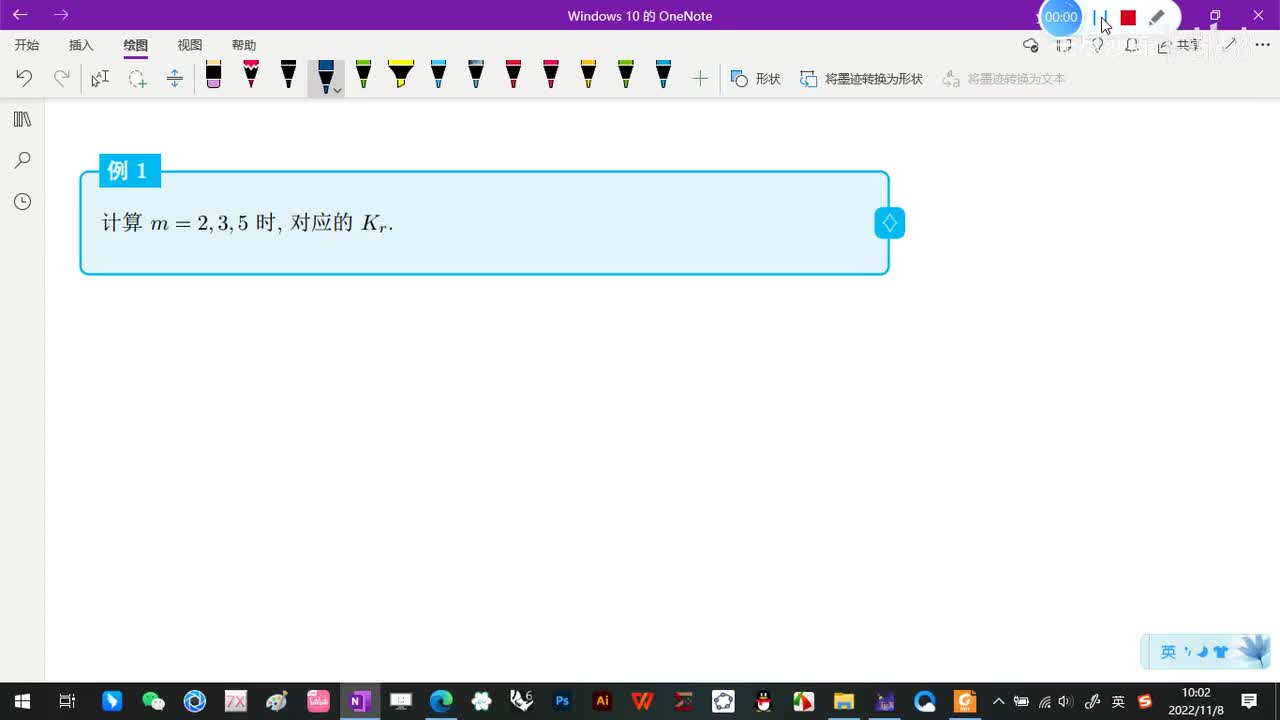This screenshot has height=720, width=1280.
Task: Open Photoshop from the taskbar
Action: (562, 701)
